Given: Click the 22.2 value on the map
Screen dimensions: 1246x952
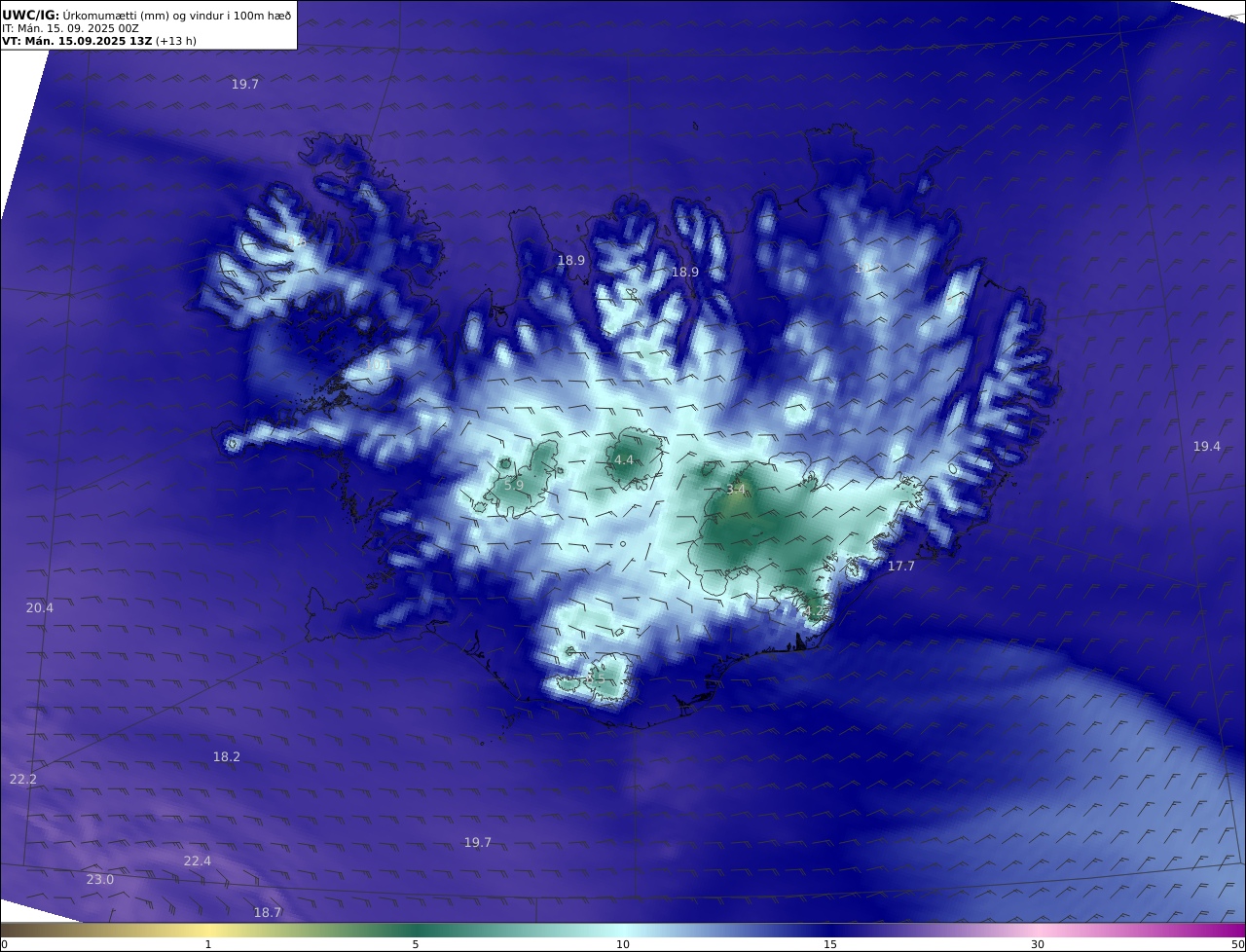Looking at the screenshot, I should point(22,779).
